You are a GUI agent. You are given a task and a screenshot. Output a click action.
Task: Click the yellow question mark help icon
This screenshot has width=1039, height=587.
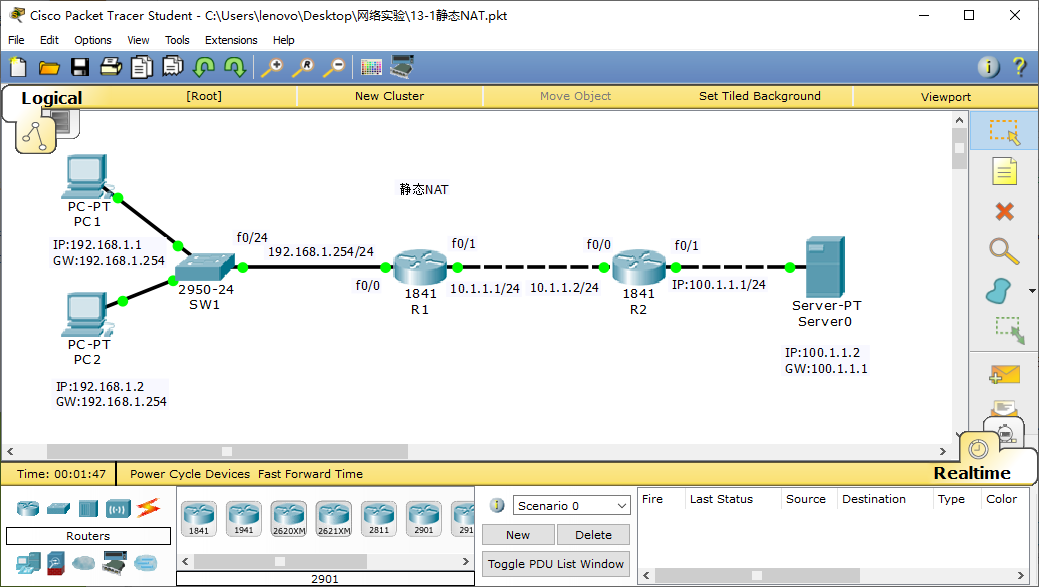1020,67
